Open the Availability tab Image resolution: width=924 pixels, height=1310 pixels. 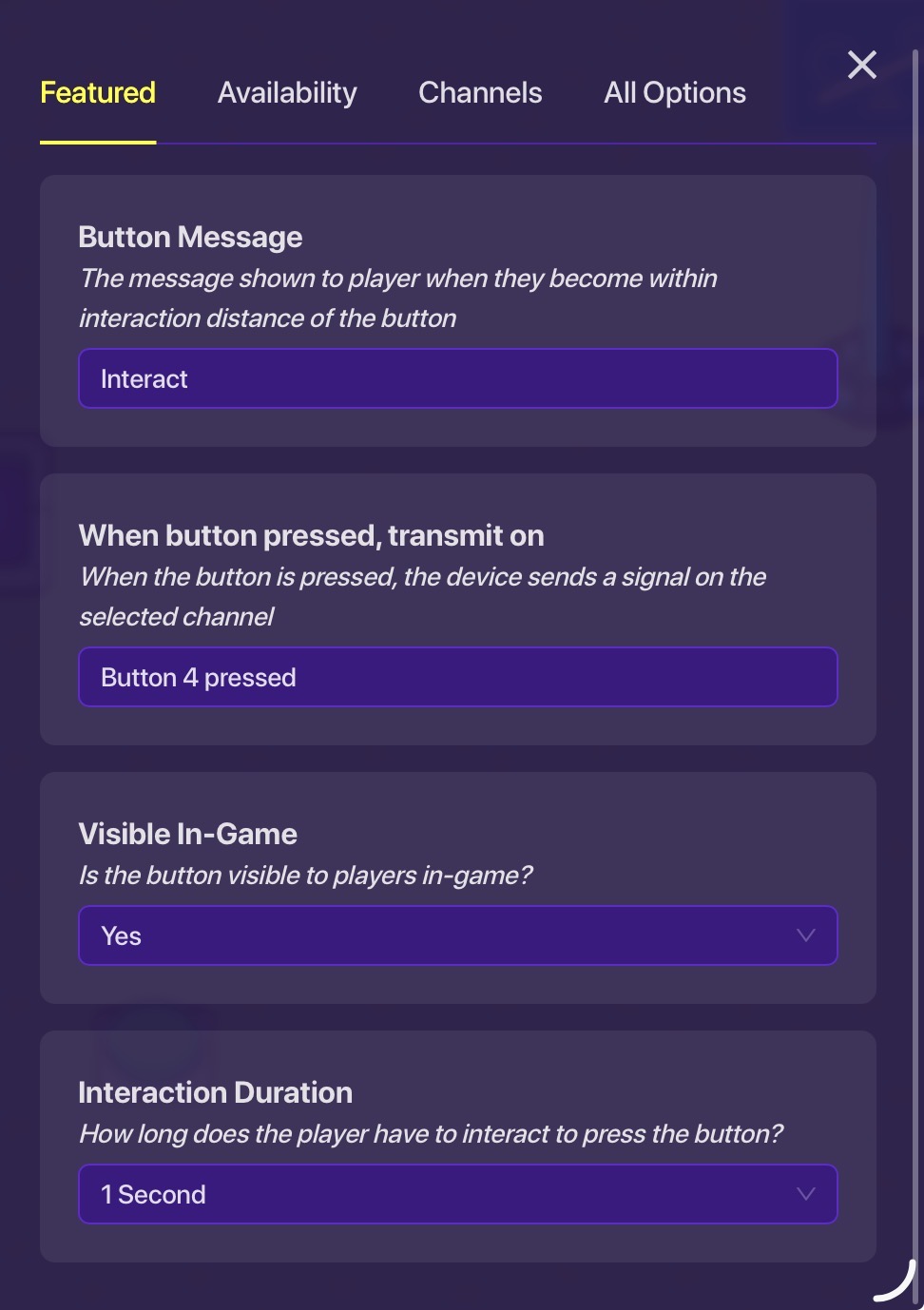(287, 93)
